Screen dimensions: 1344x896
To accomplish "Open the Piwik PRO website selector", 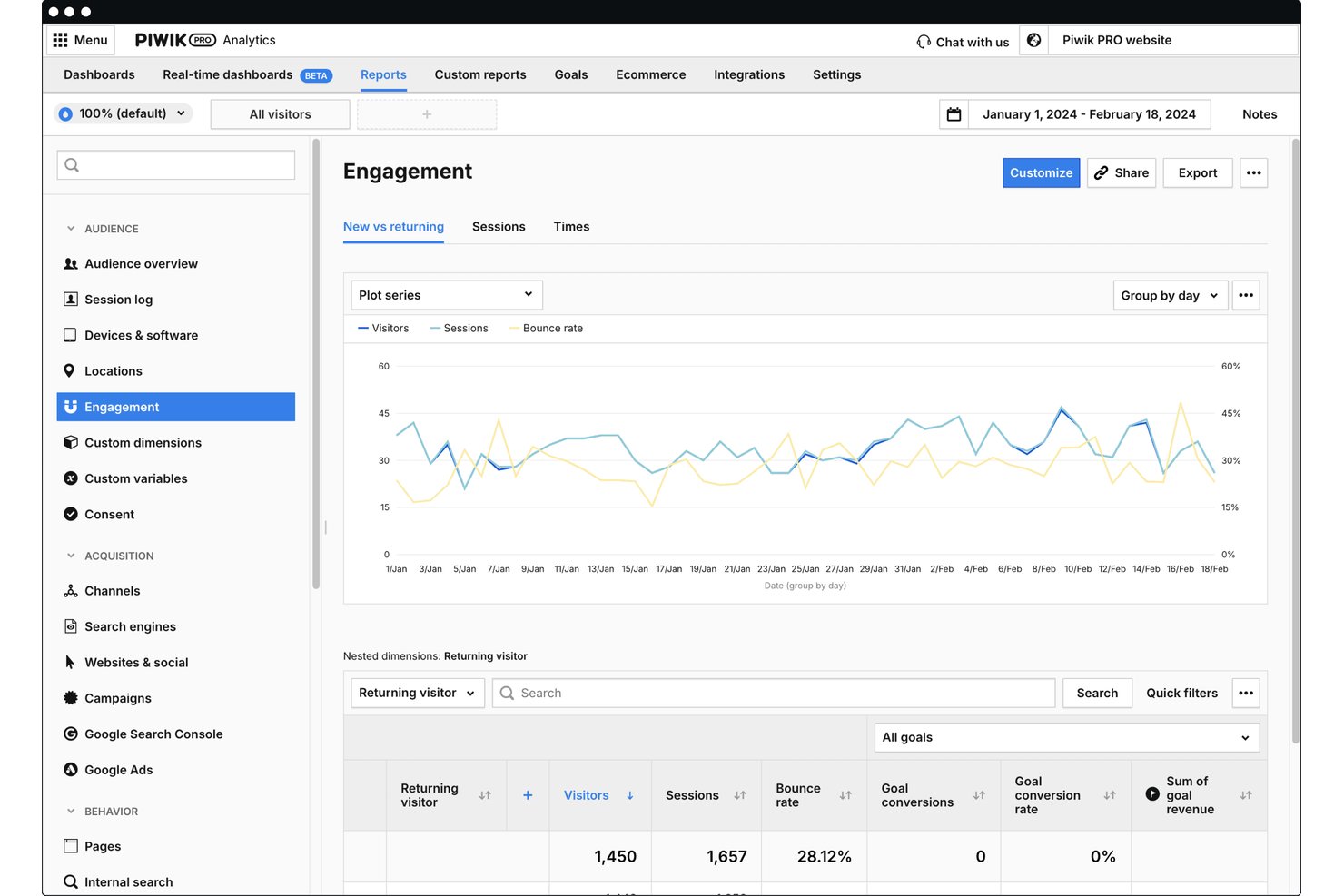I will click(1173, 40).
